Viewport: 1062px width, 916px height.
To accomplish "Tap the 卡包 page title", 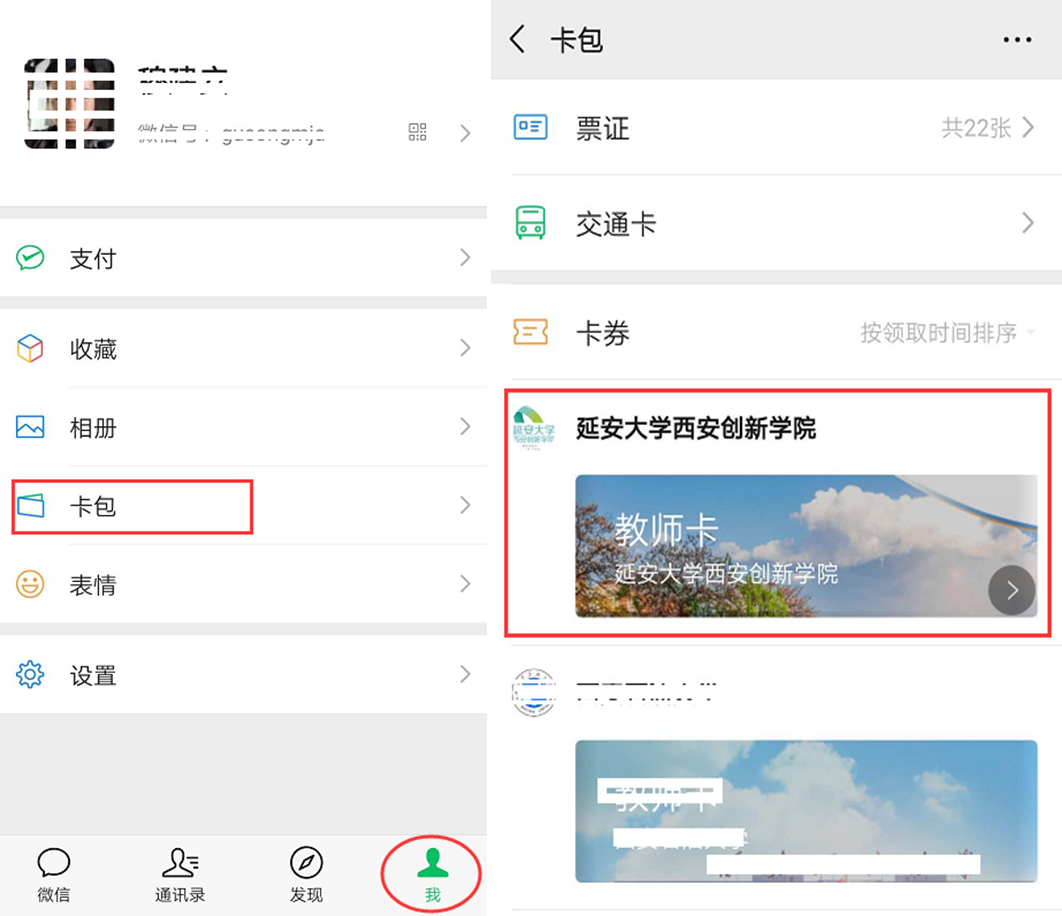I will coord(576,40).
